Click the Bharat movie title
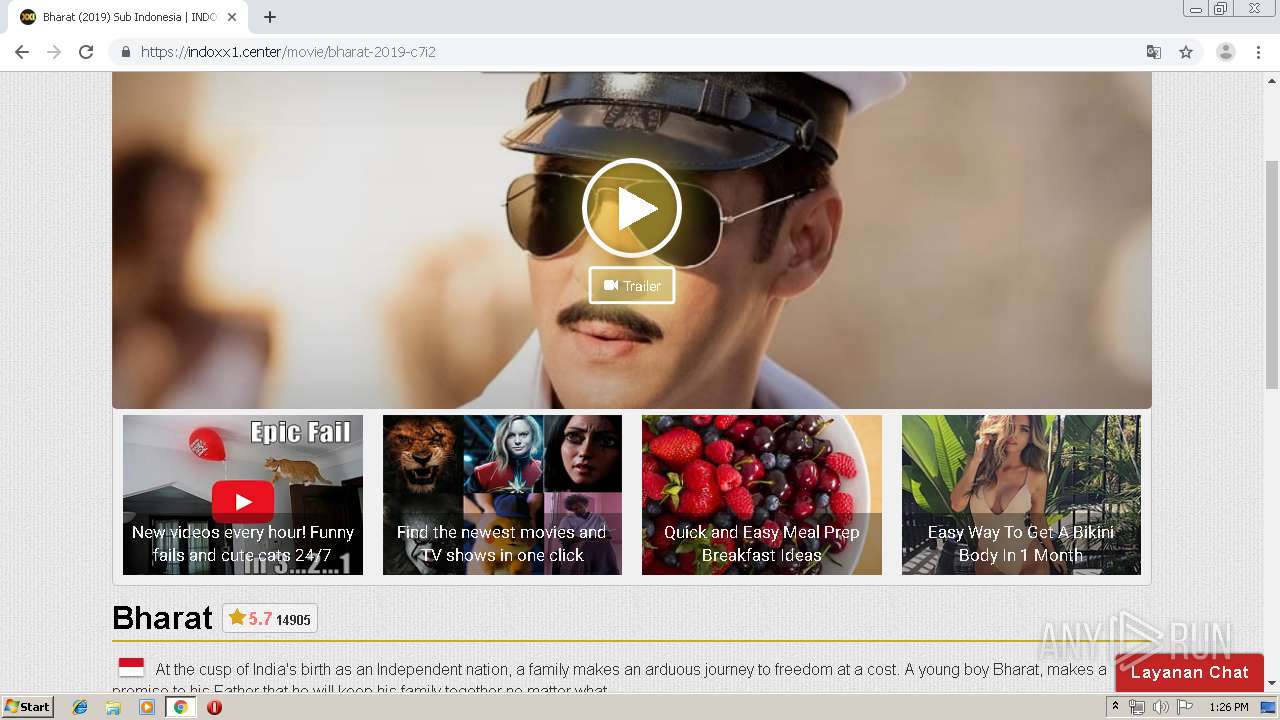Viewport: 1280px width, 720px height. click(x=162, y=618)
